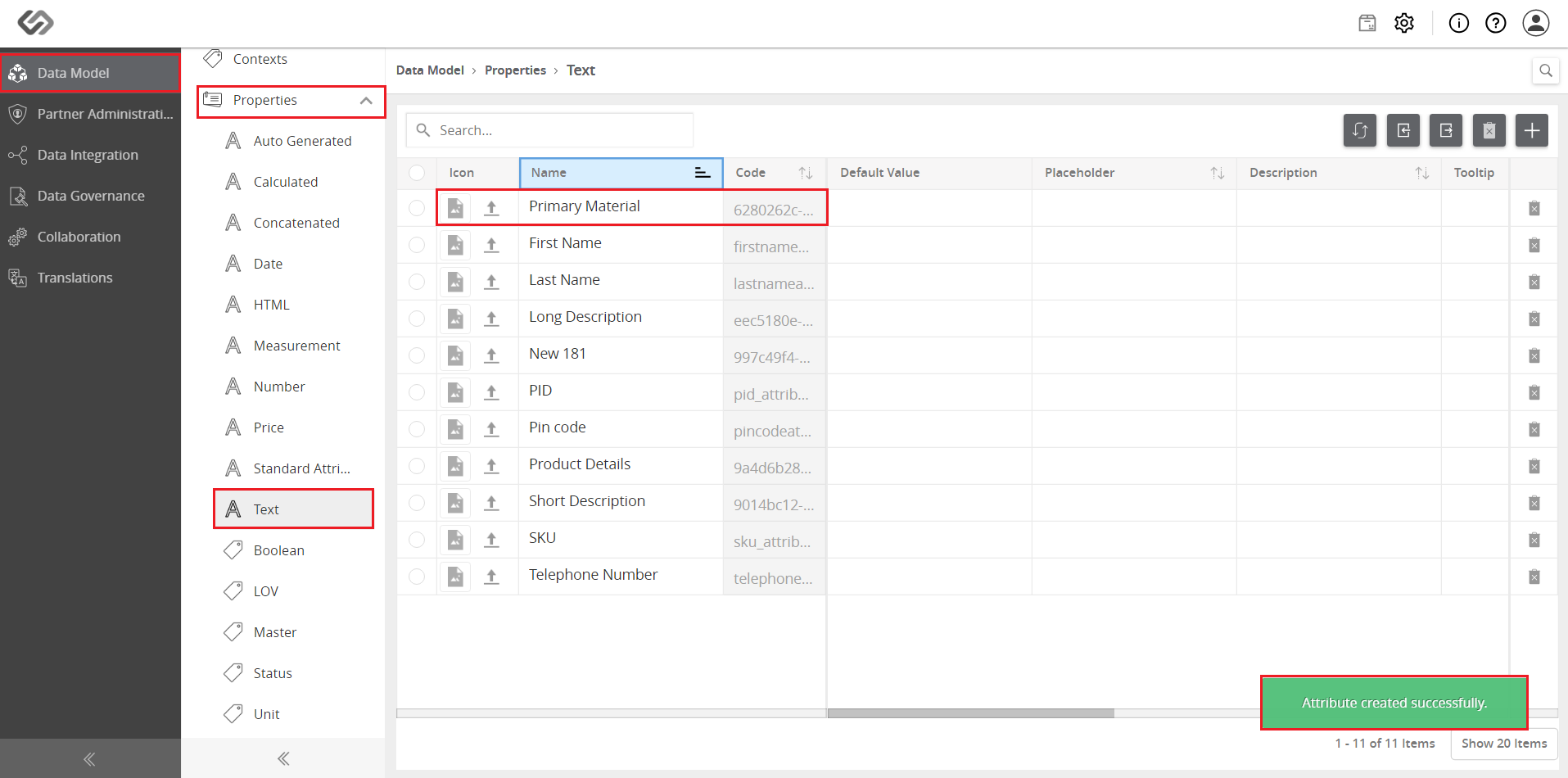Collapse the main sidebar with double chevron
Screen dimensions: 1568x778
89,759
